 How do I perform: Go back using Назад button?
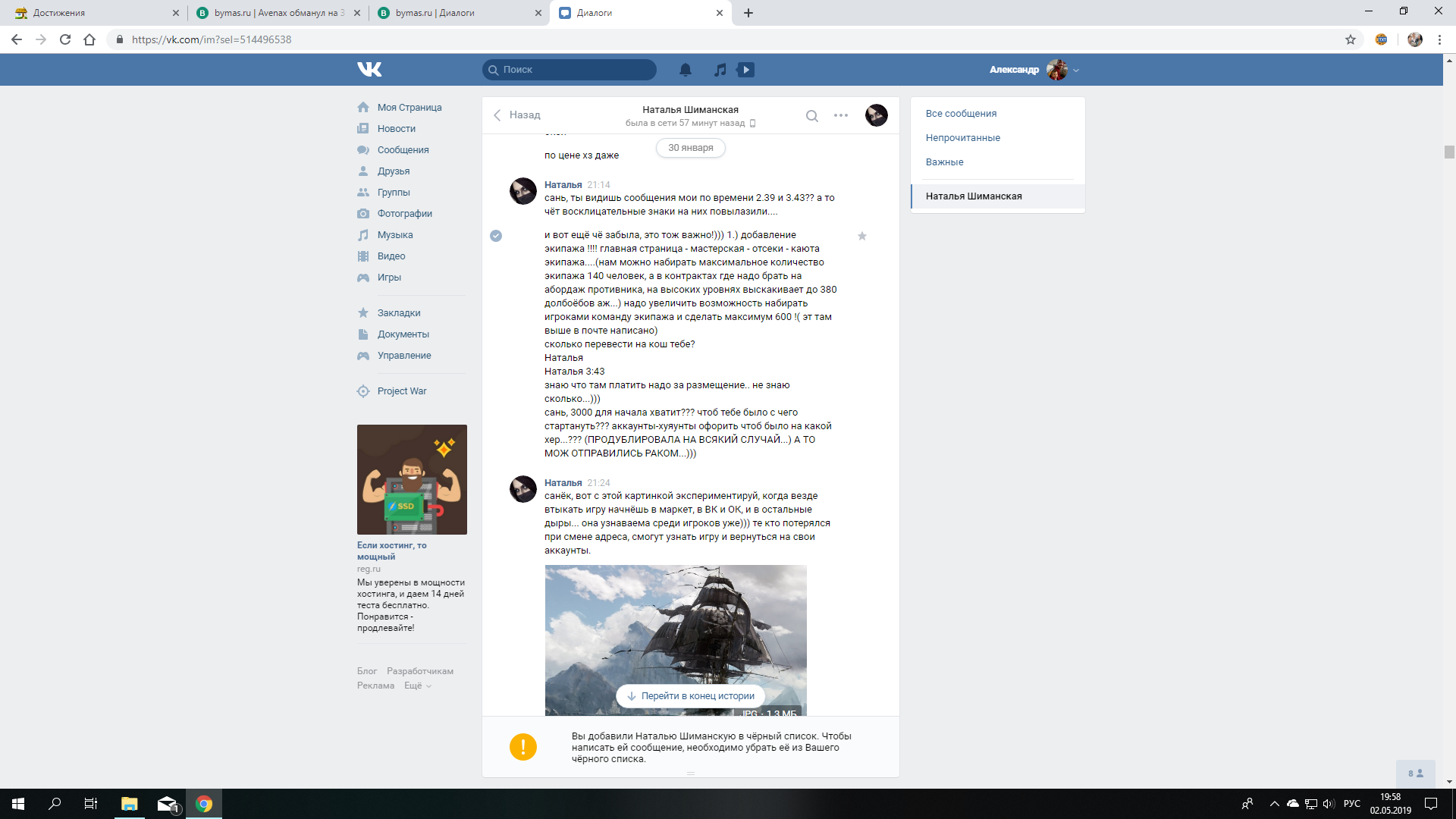pos(517,115)
